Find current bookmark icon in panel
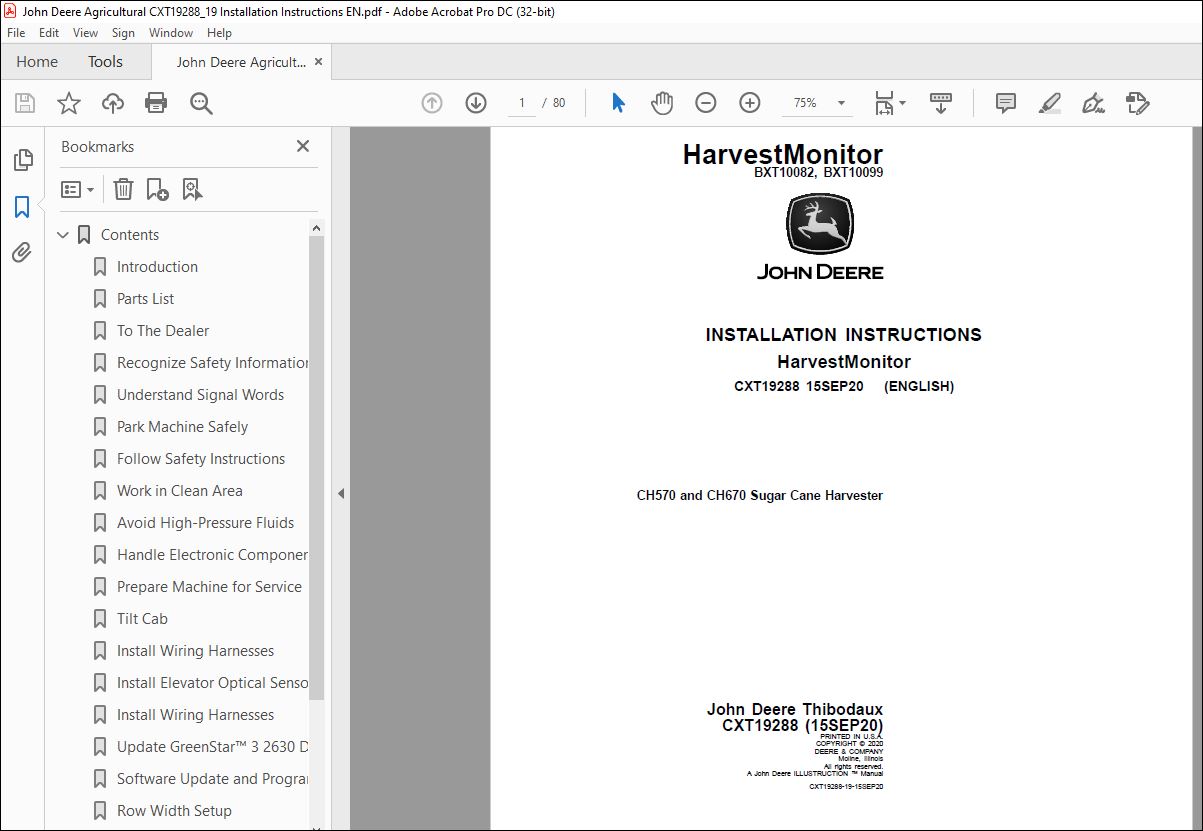Image resolution: width=1203 pixels, height=831 pixels. (192, 189)
